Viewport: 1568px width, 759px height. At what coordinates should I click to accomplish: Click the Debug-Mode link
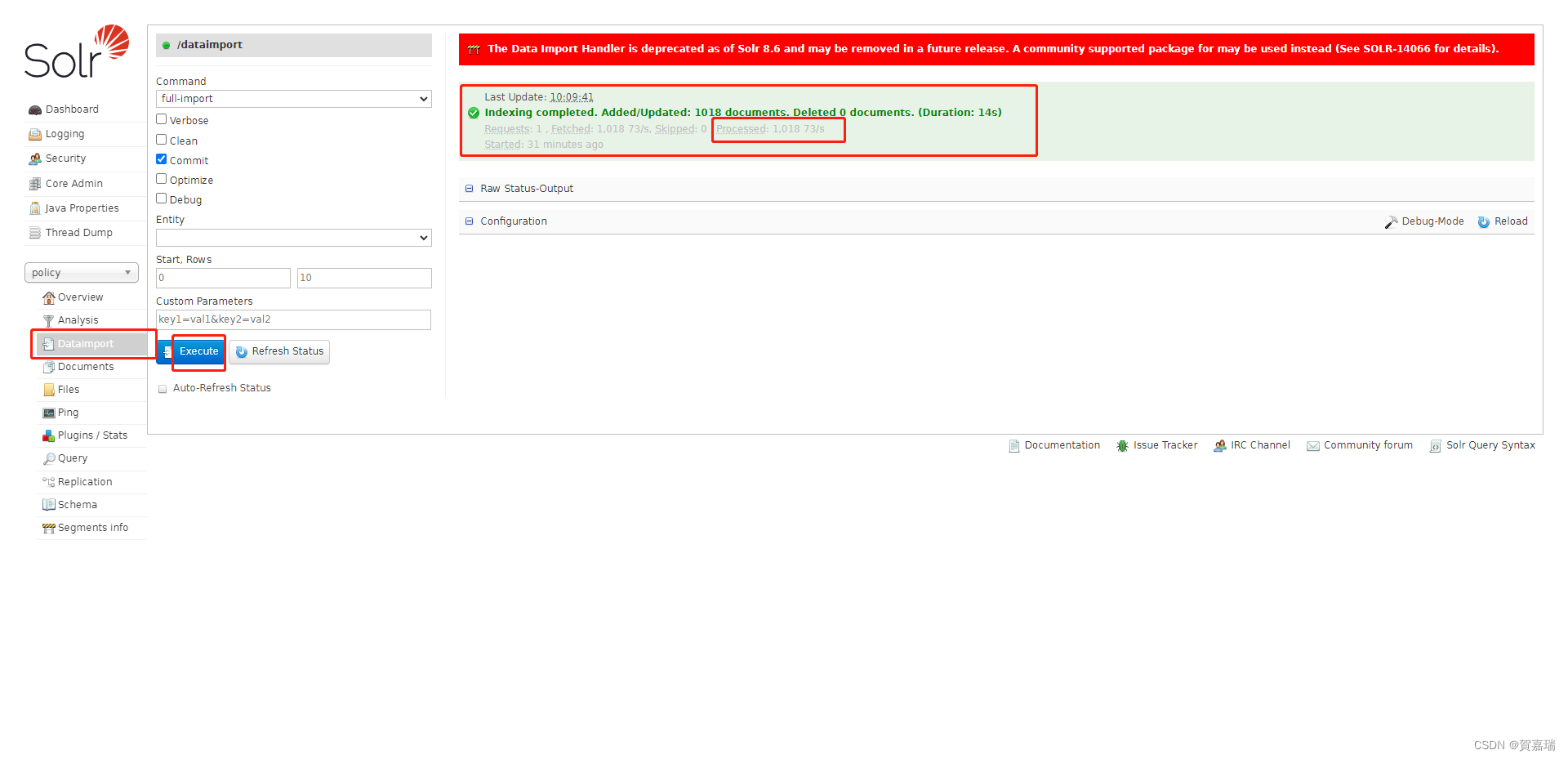[1432, 221]
